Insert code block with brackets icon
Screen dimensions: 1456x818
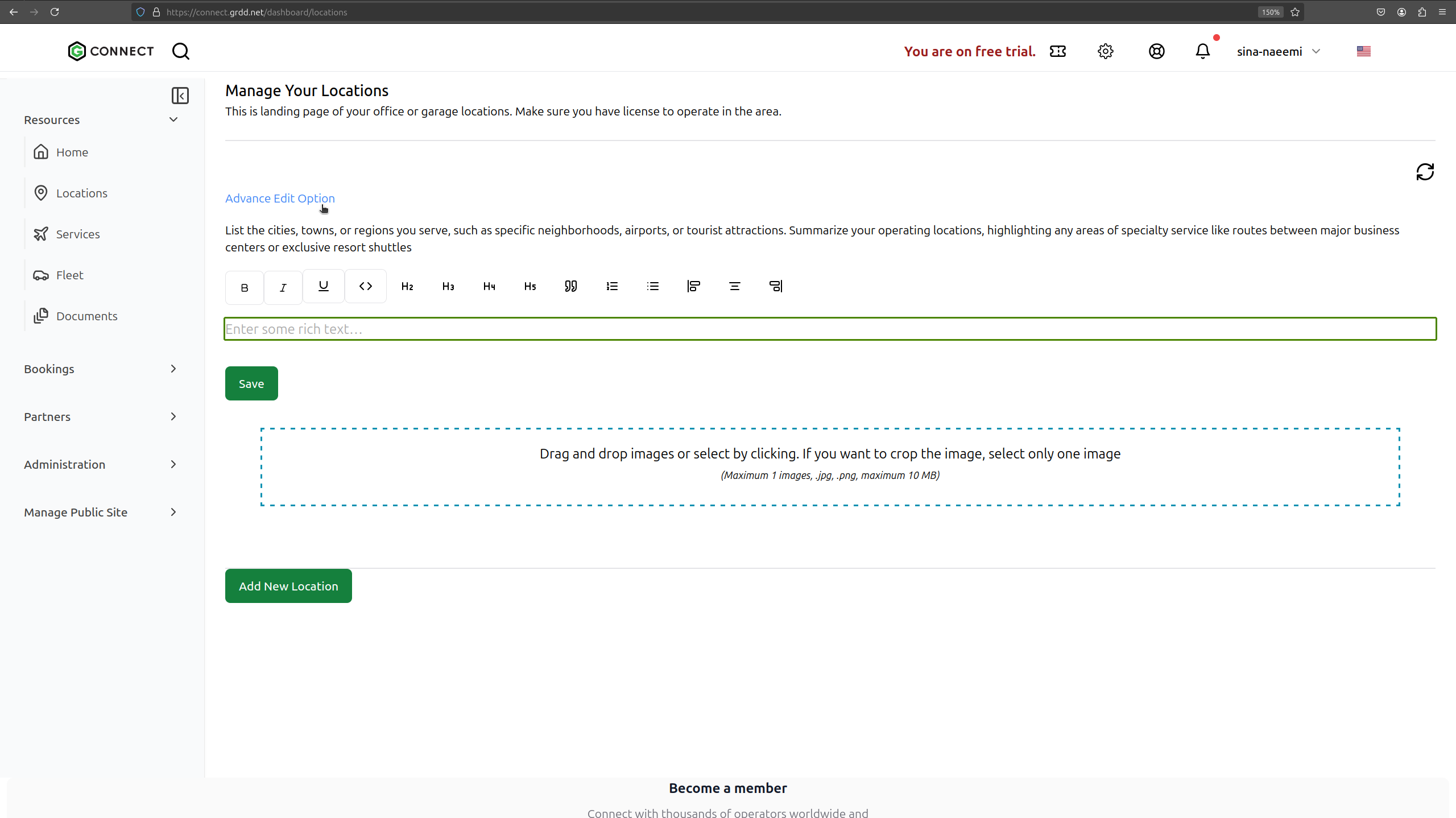366,286
